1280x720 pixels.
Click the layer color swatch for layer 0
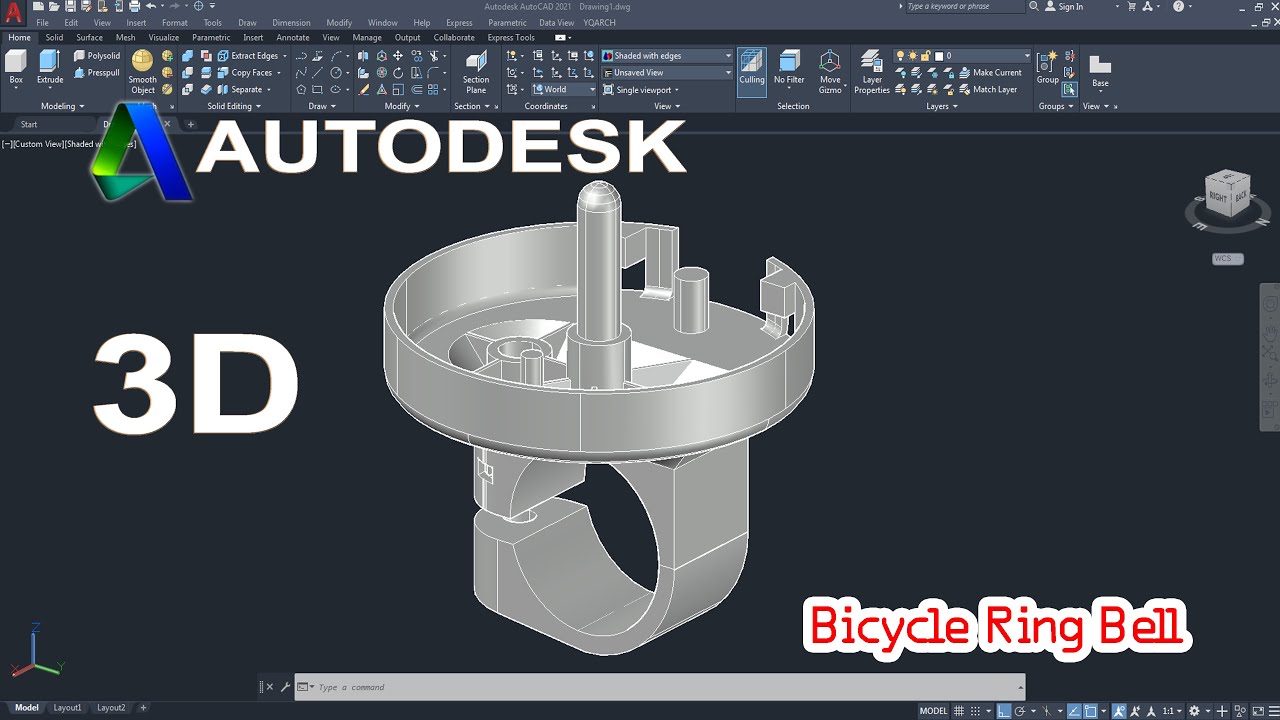point(939,56)
